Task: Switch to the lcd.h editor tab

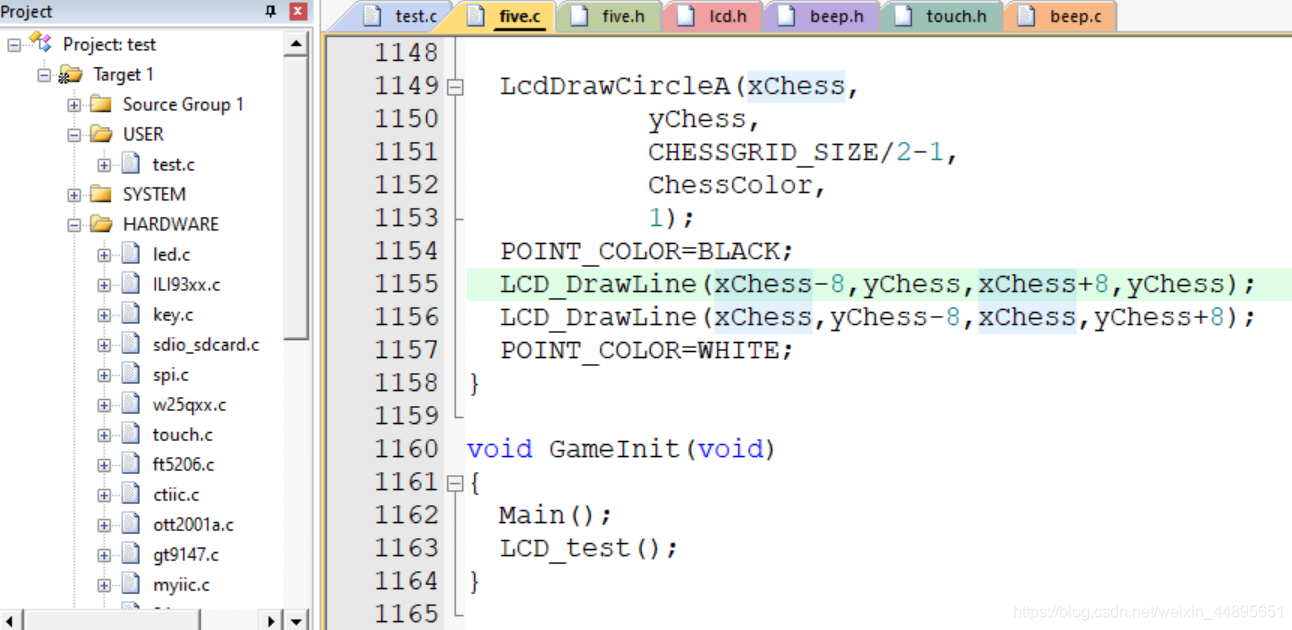Action: click(713, 16)
